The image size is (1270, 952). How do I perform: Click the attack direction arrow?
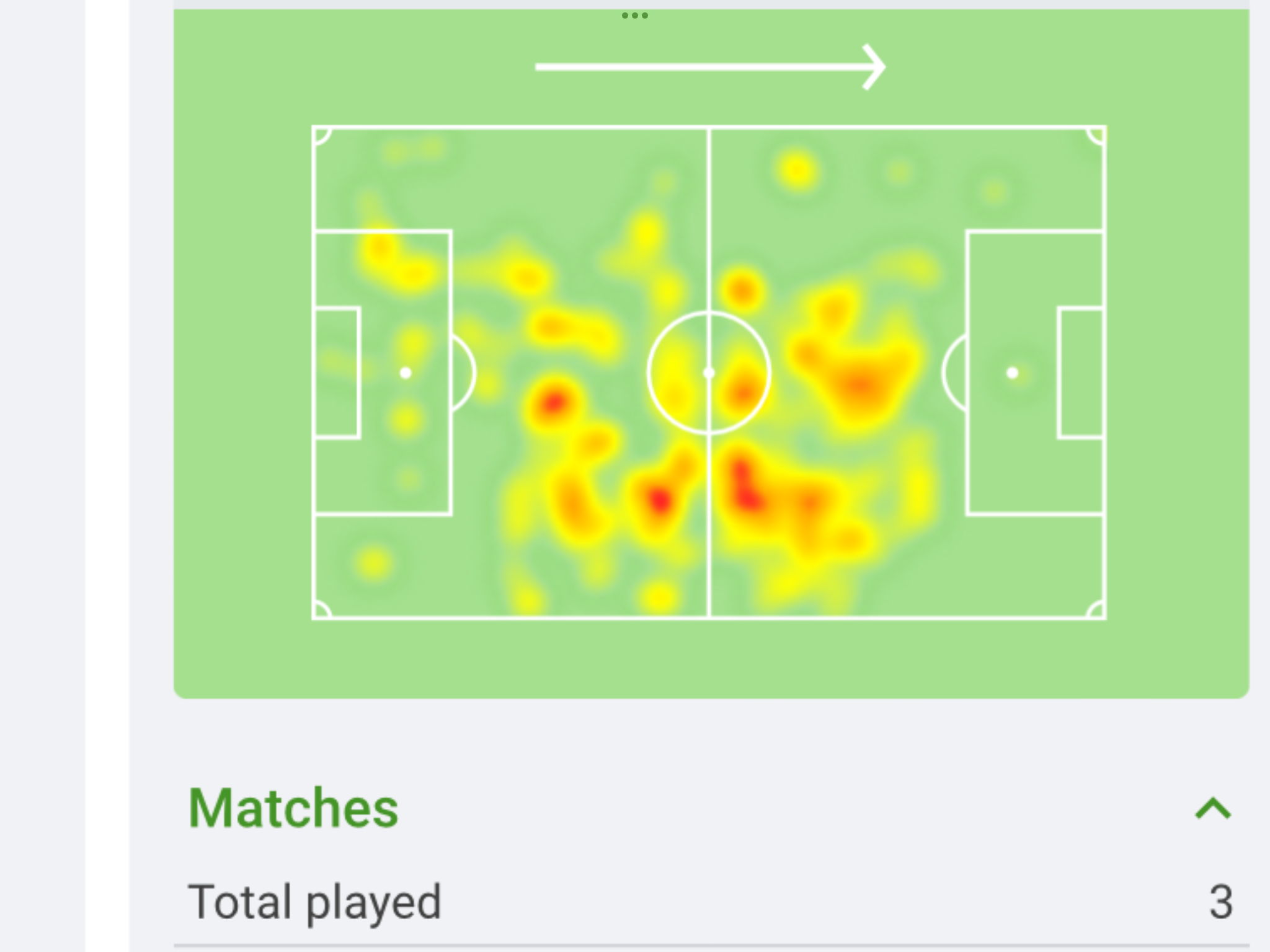[711, 67]
